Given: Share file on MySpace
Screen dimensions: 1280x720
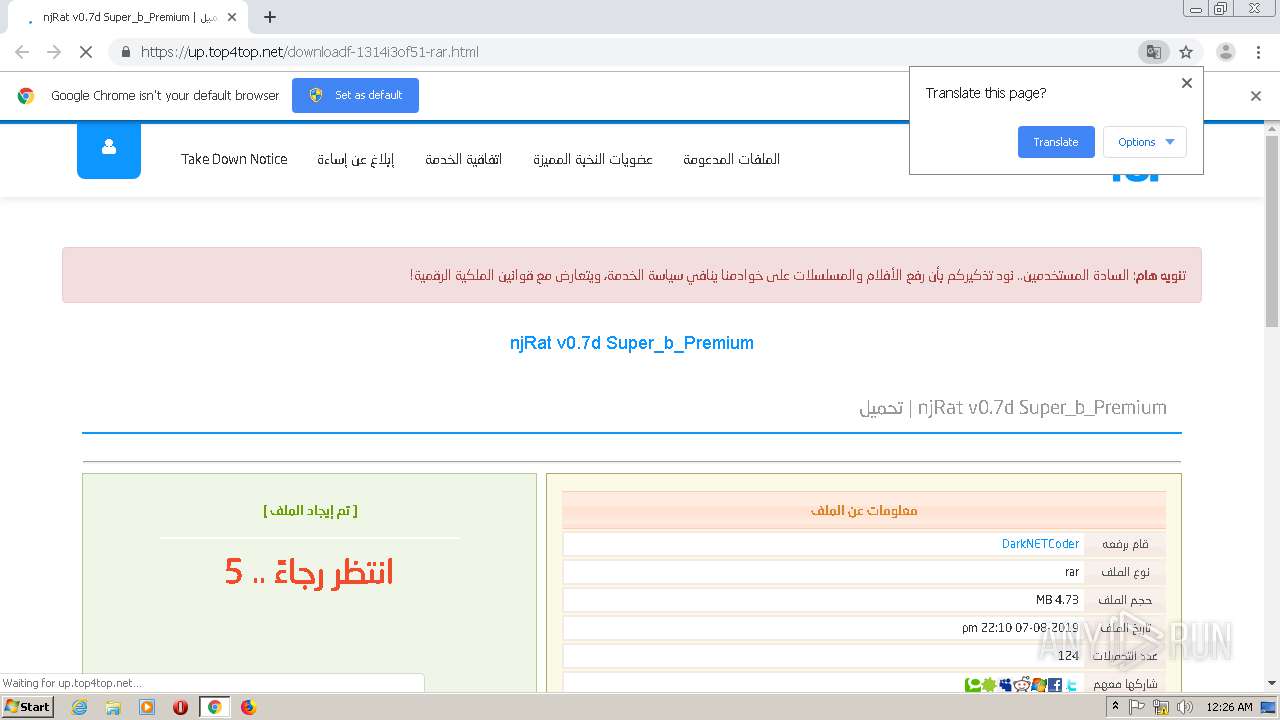Looking at the screenshot, I should [x=1006, y=685].
